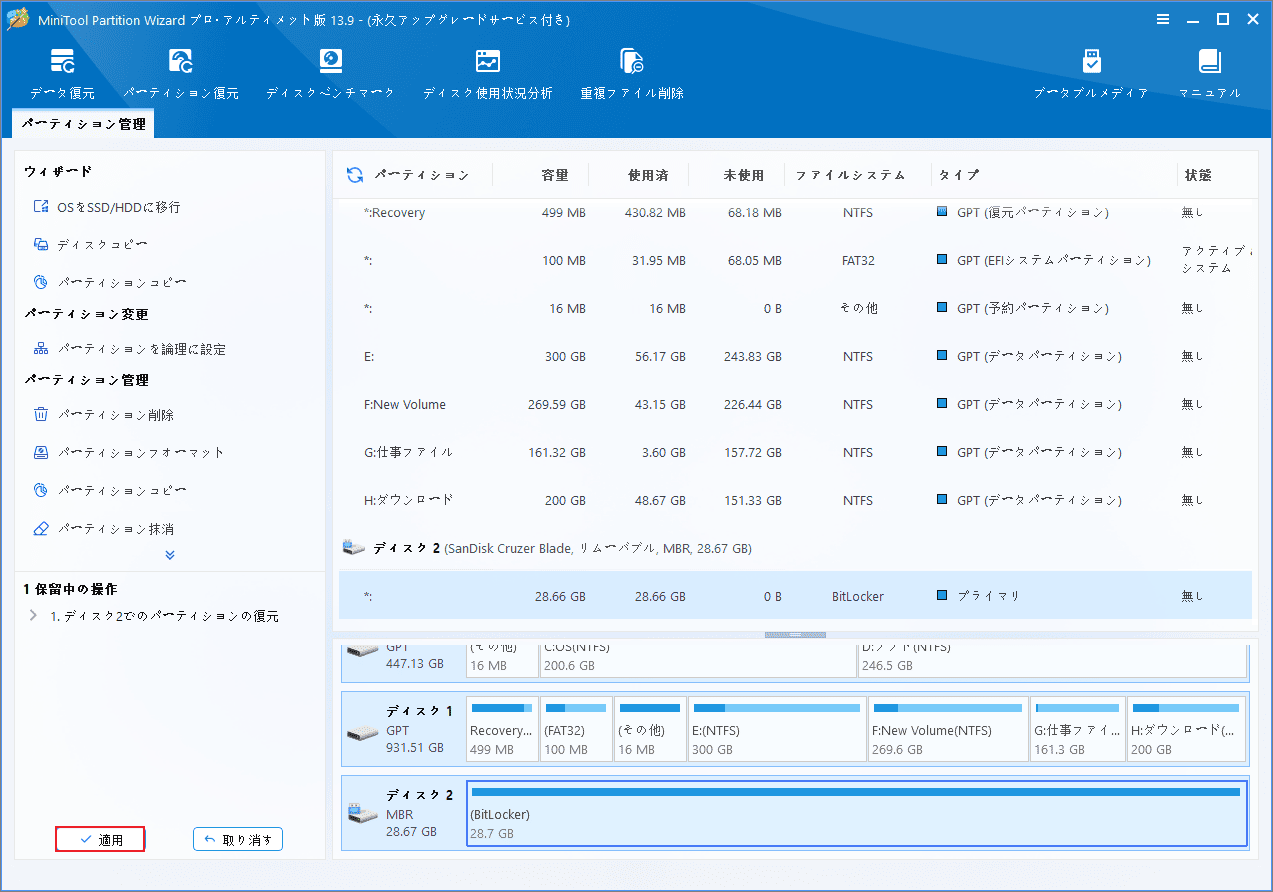
Task: Select the G:仕事ファイル row
Action: tap(795, 452)
